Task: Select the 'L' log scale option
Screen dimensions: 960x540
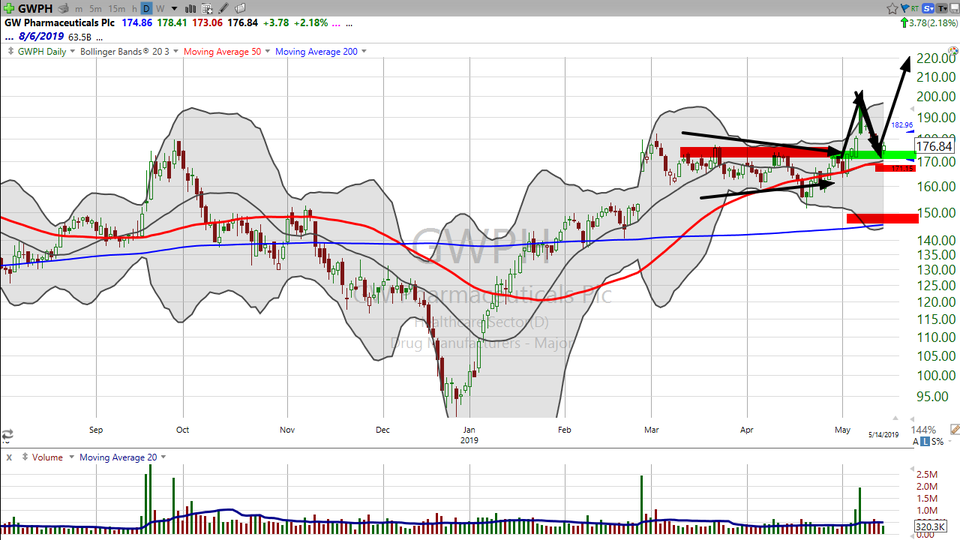Action: pyautogui.click(x=925, y=441)
